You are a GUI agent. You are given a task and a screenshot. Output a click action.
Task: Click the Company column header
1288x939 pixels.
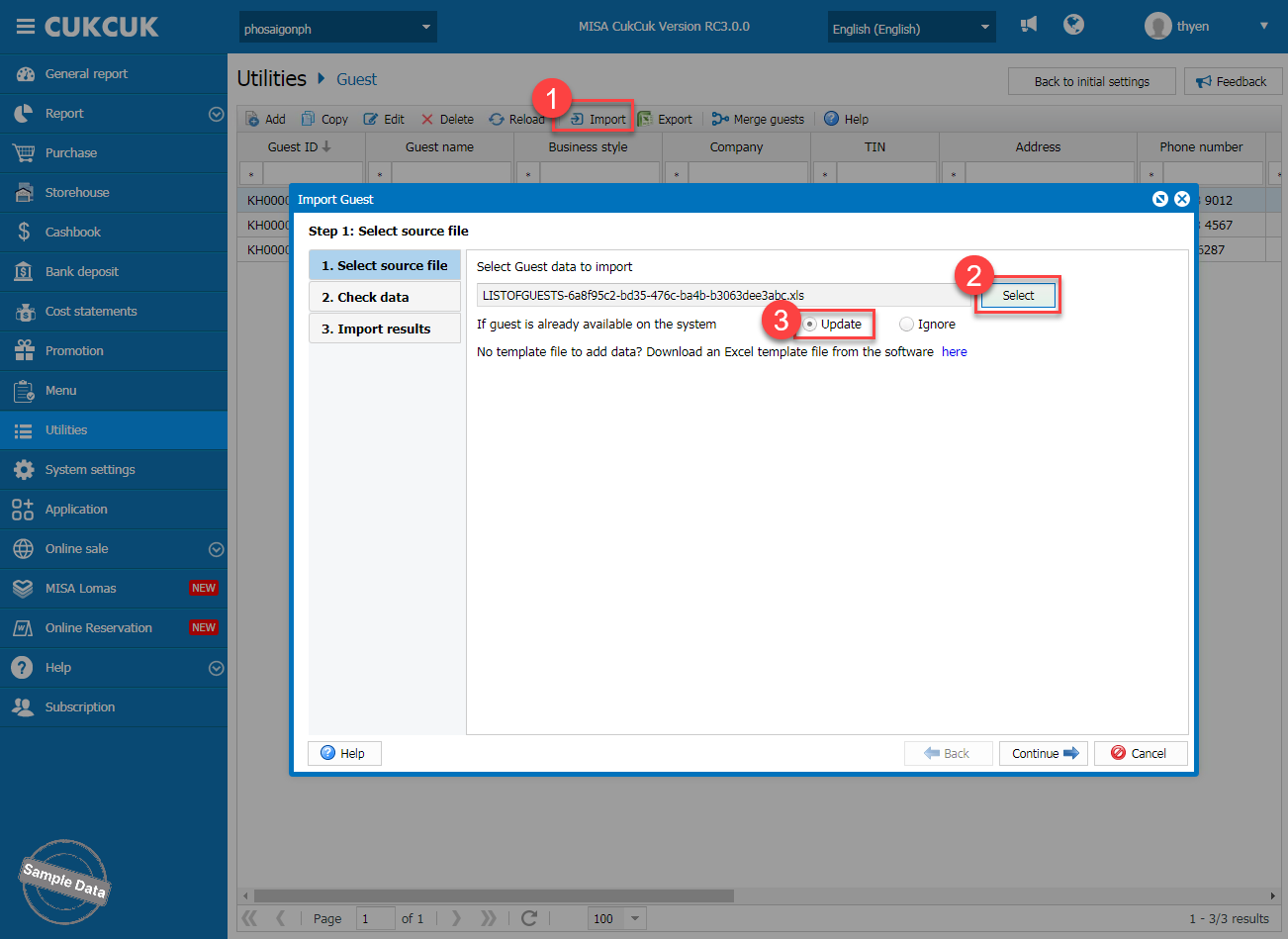[x=736, y=146]
